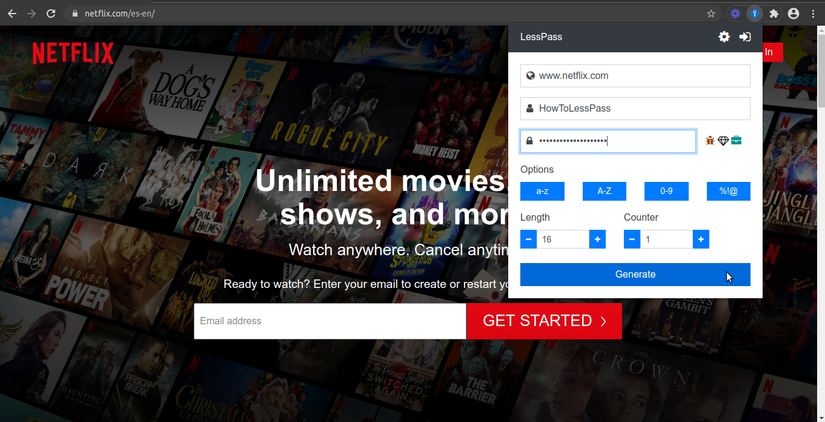
Task: Bookmark this page with star icon
Action: 711,14
